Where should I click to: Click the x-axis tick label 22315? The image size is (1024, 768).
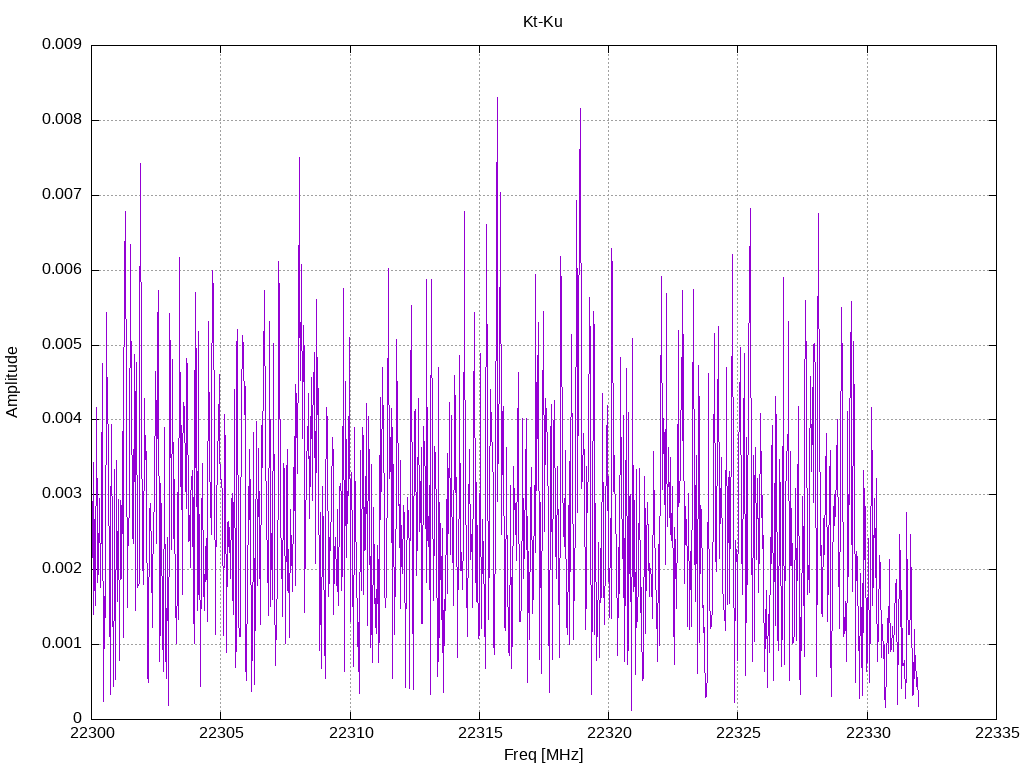[479, 733]
